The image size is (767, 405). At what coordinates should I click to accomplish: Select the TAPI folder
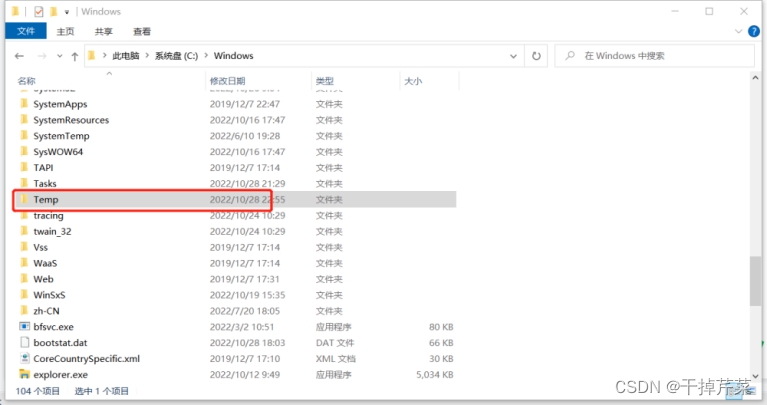43,168
